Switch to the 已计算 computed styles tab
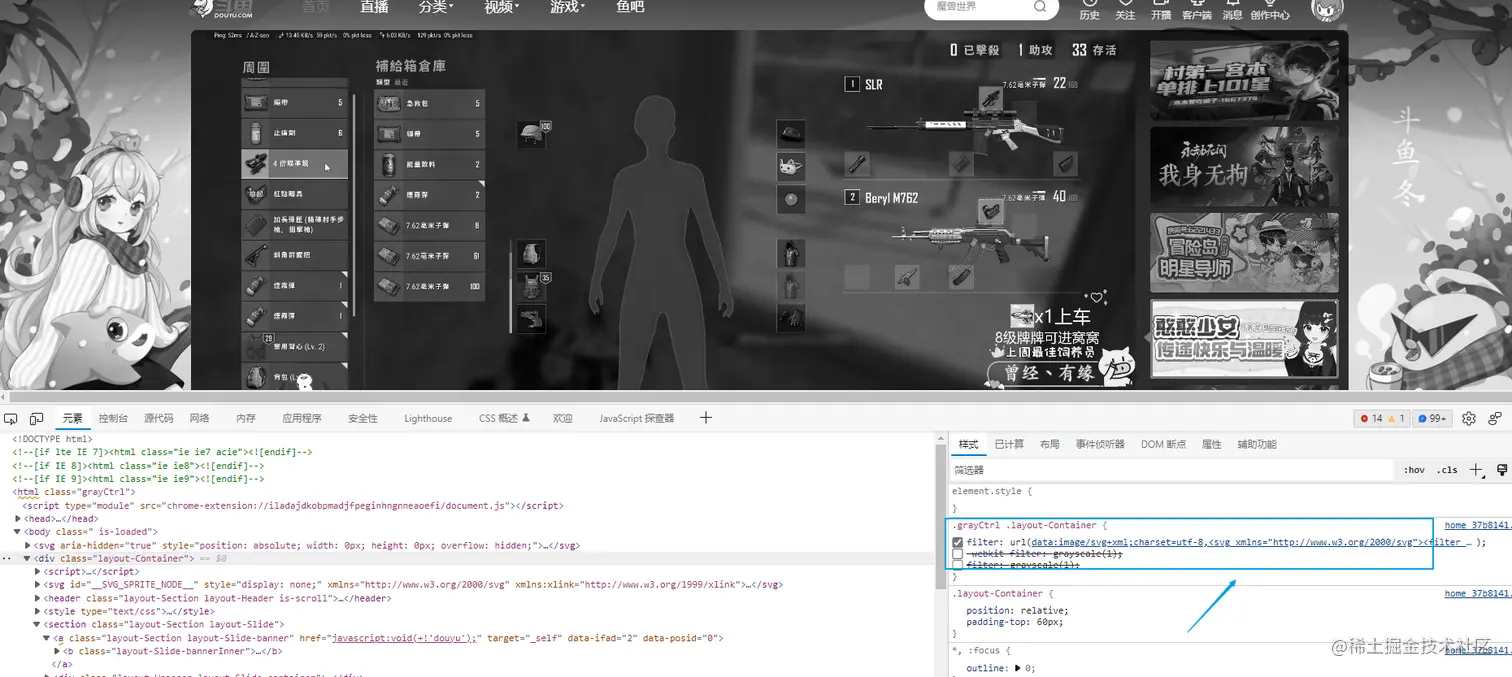The height and width of the screenshot is (677, 1512). click(1008, 444)
